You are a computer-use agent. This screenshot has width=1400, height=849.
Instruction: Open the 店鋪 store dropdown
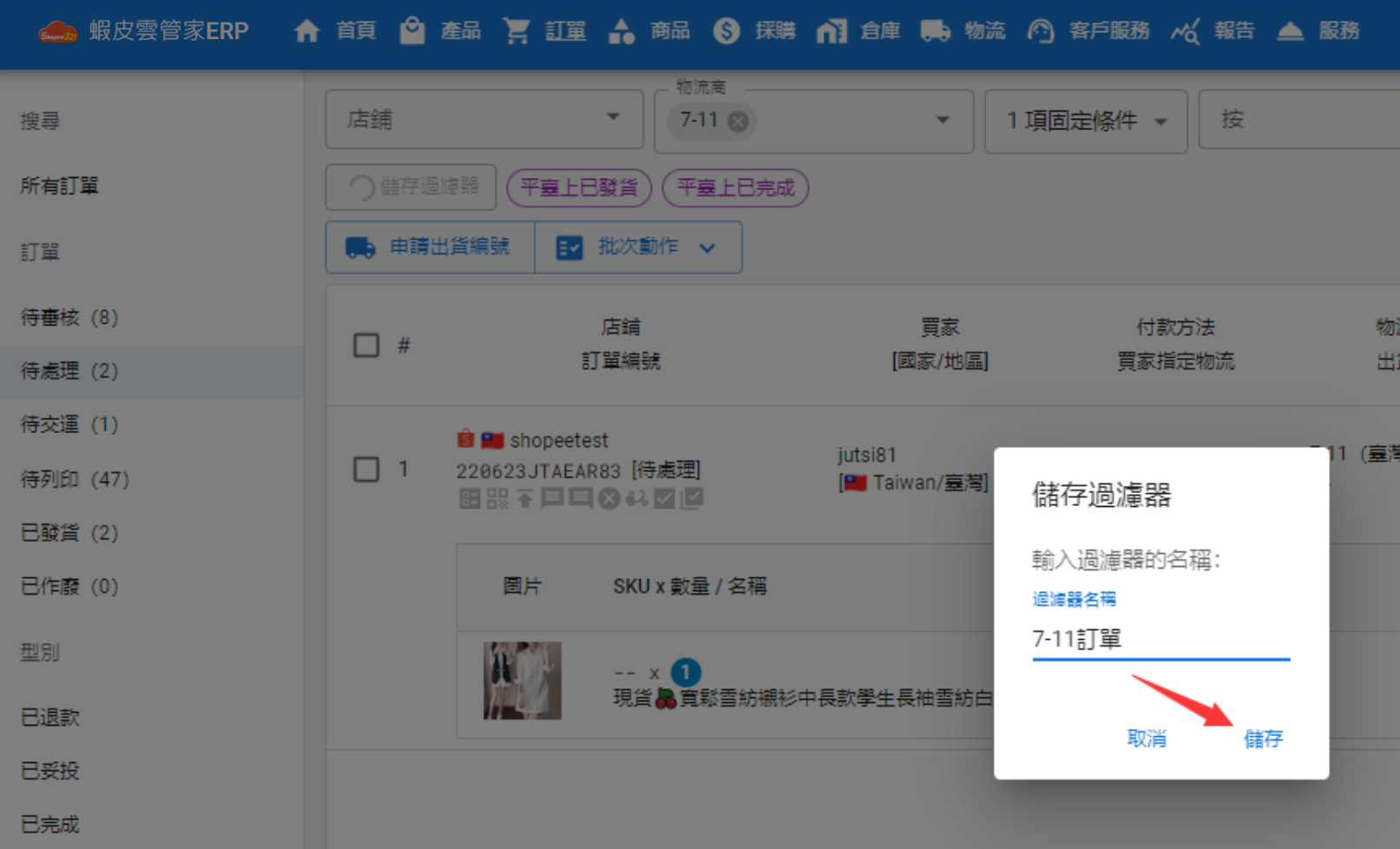[484, 120]
